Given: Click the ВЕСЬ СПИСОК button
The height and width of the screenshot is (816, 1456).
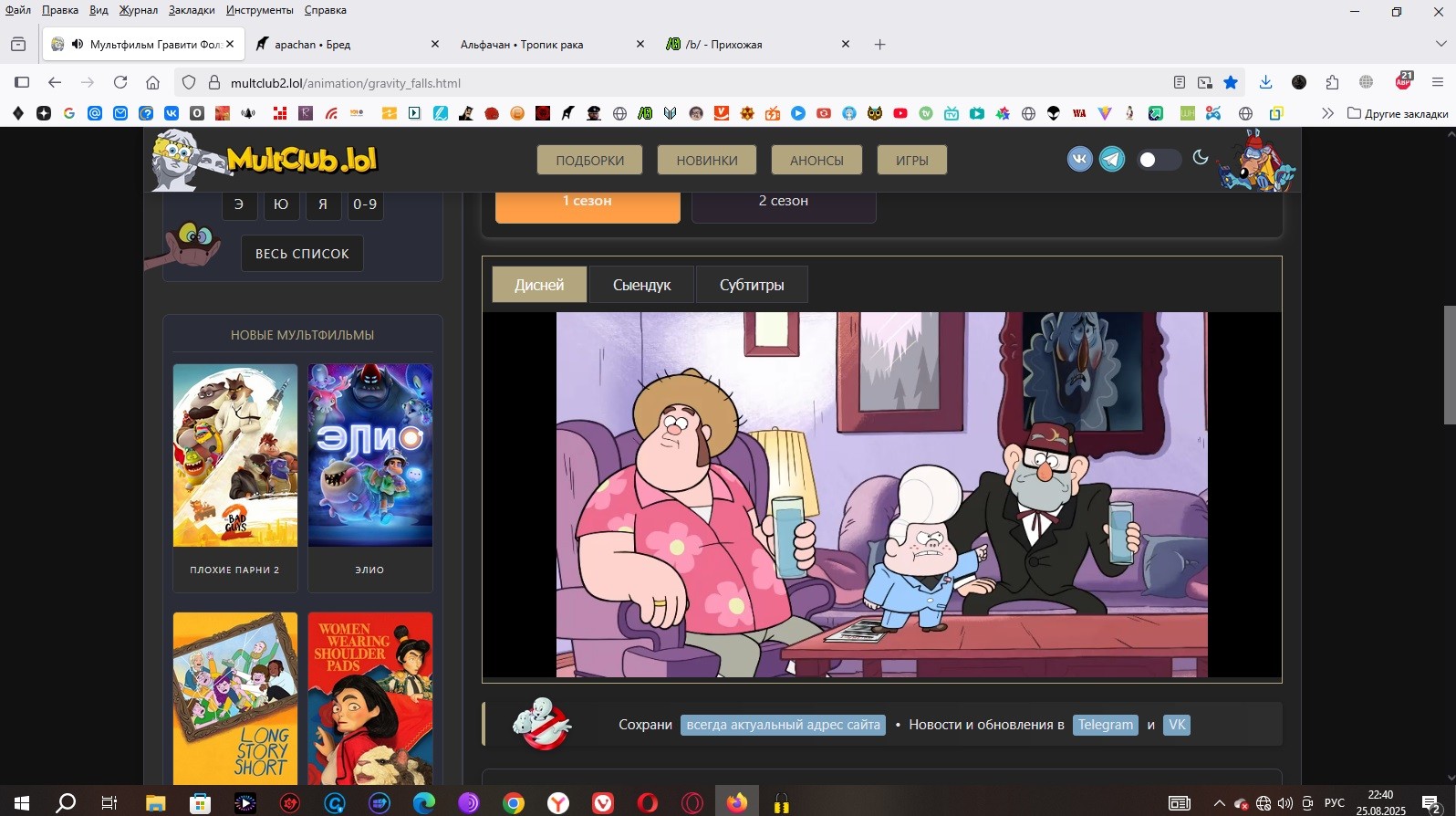Looking at the screenshot, I should coord(302,254).
